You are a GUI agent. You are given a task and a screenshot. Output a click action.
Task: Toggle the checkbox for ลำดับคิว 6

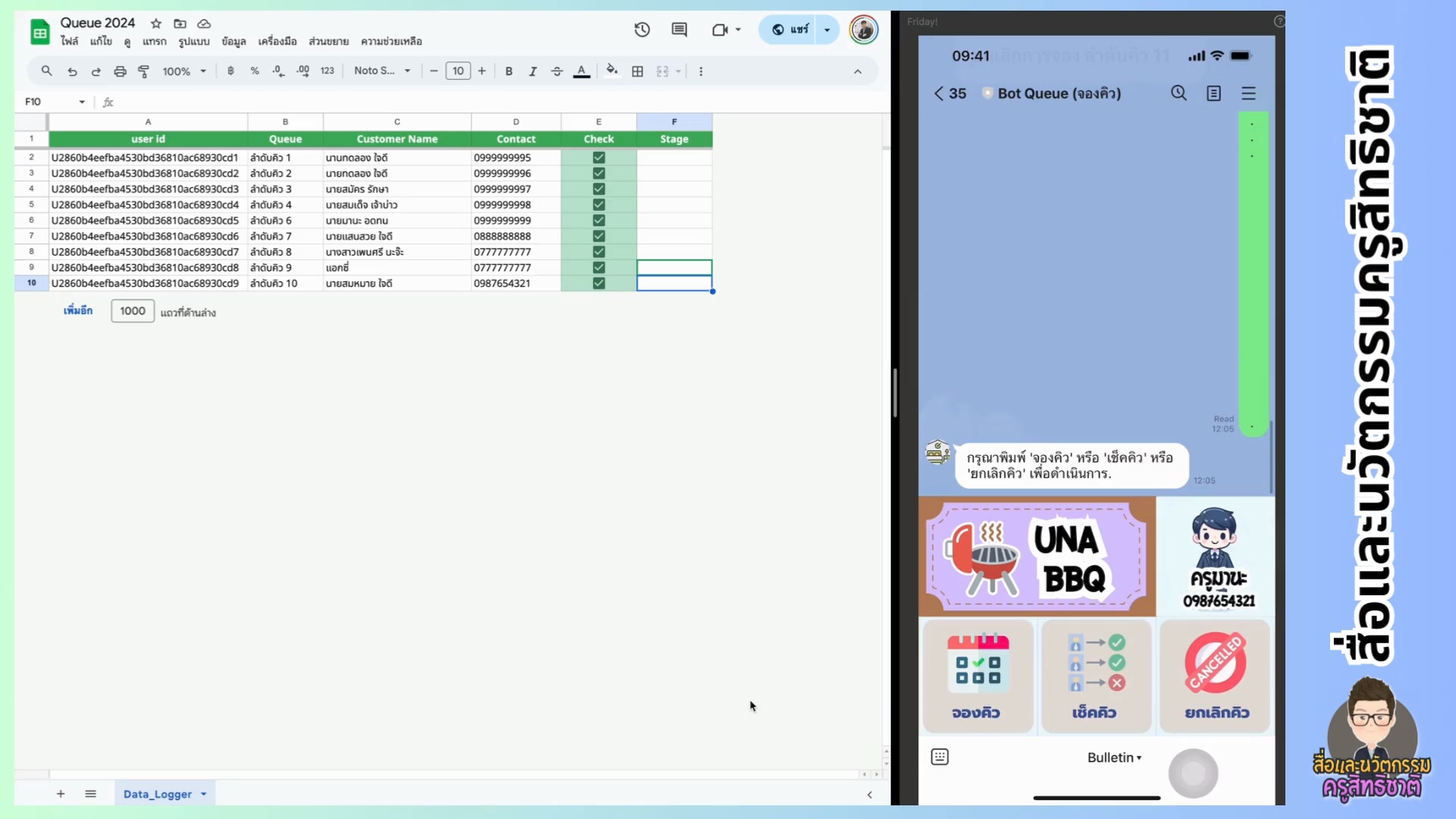599,221
